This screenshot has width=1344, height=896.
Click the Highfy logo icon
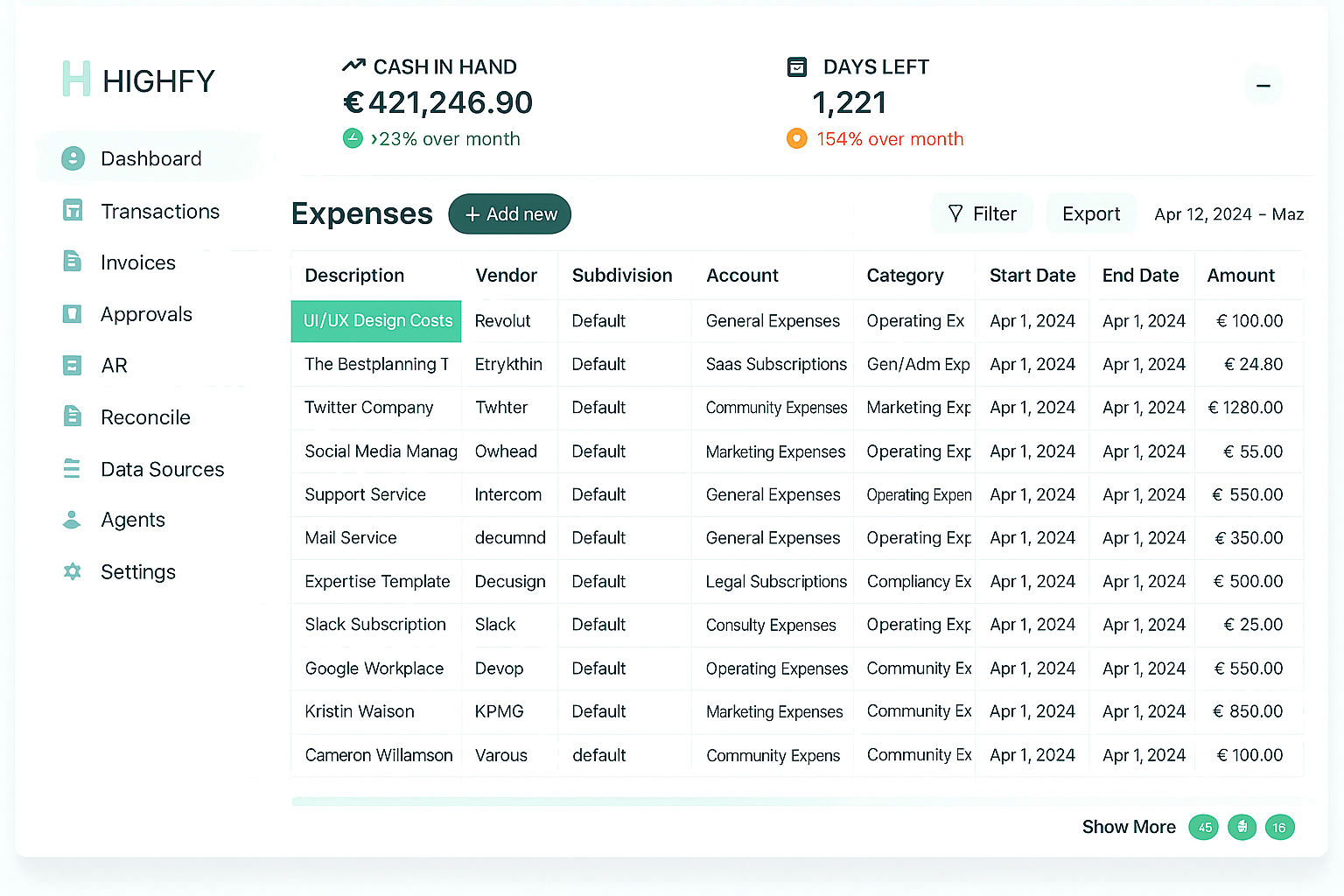76,80
